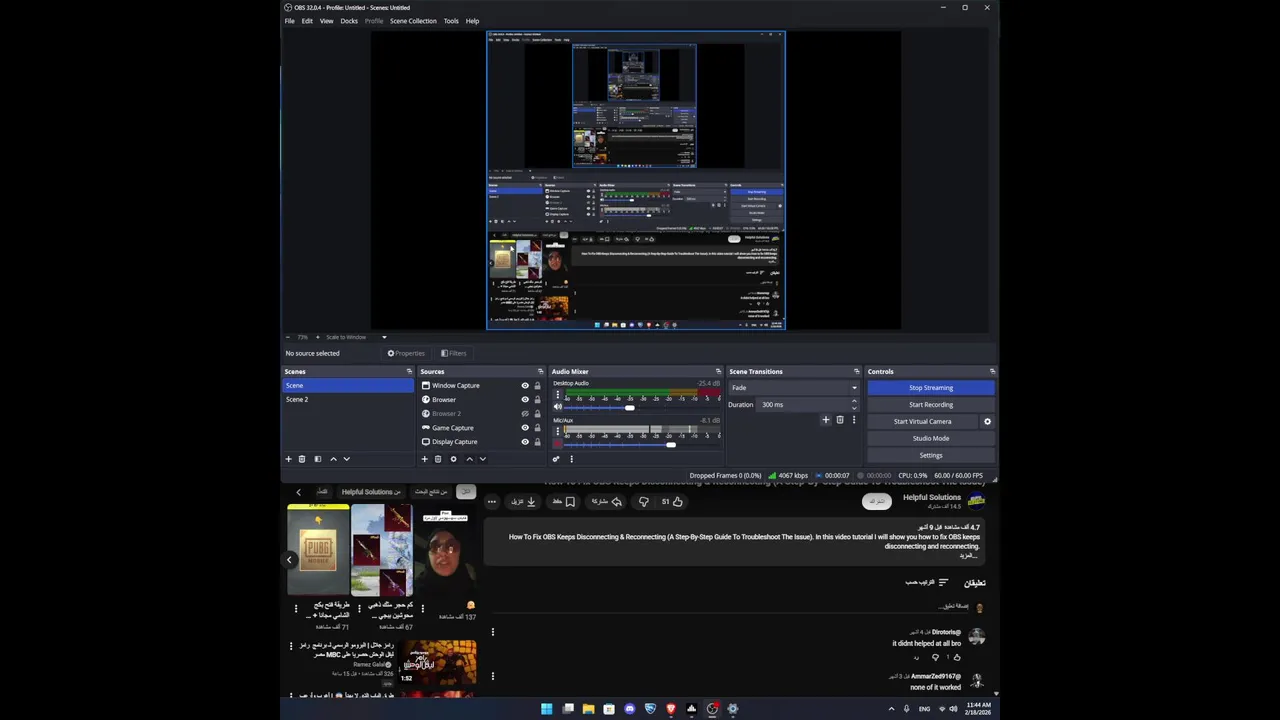
Task: Open Virtual Camera settings gear icon
Action: pyautogui.click(x=987, y=421)
